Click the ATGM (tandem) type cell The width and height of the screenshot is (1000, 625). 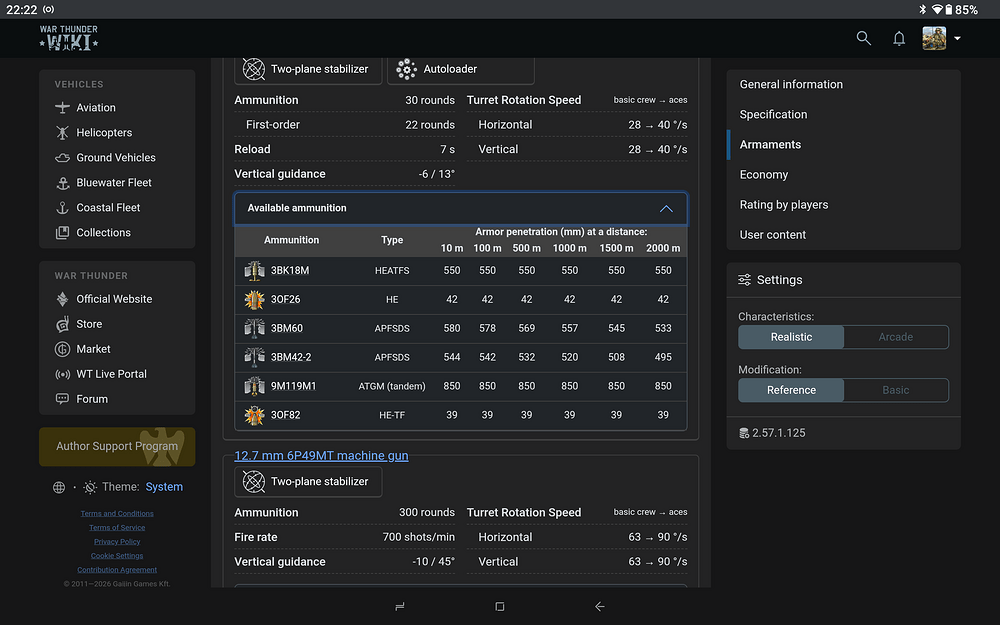392,386
